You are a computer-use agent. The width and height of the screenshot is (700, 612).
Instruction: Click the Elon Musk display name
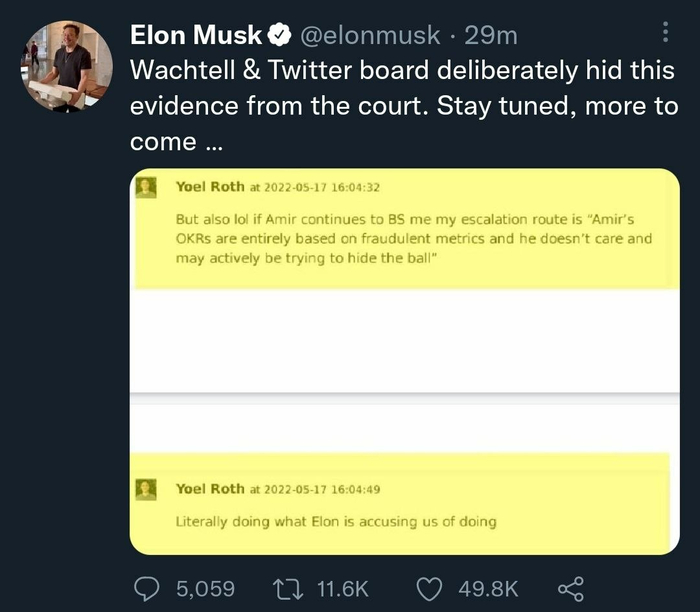196,35
